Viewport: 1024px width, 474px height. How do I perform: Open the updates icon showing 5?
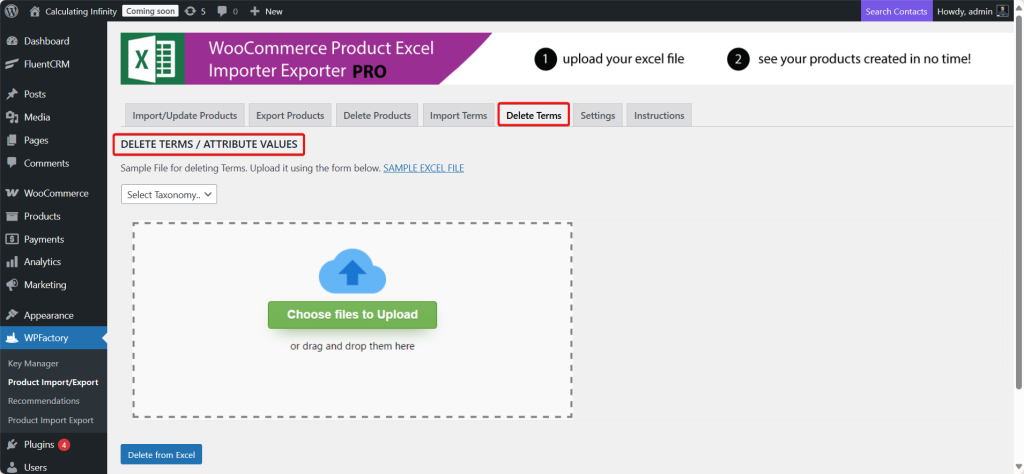click(190, 11)
